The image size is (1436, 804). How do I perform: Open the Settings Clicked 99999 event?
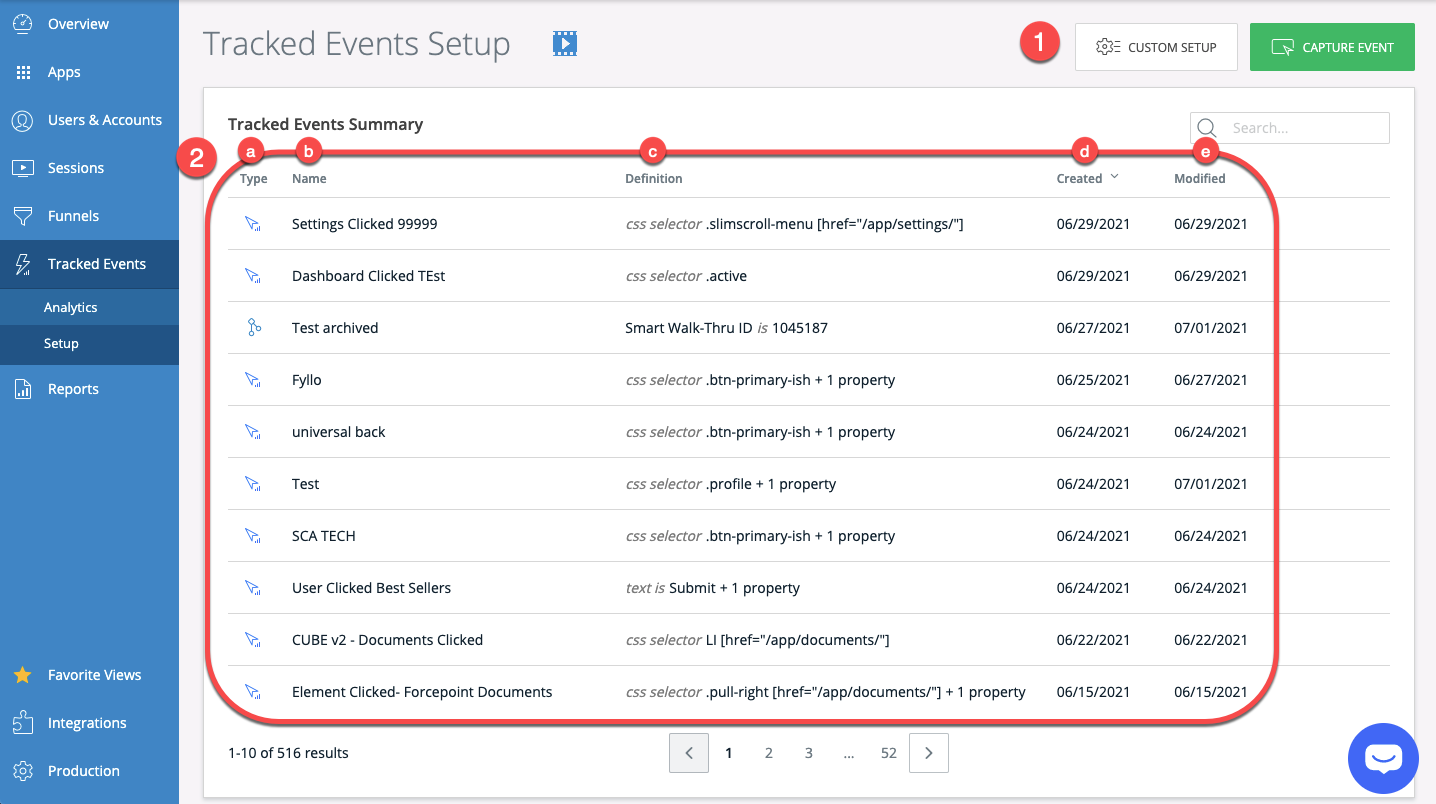pyautogui.click(x=364, y=224)
